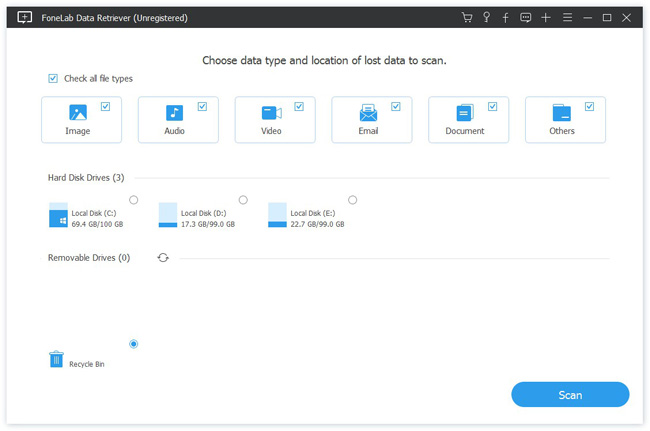This screenshot has width=650, height=431.
Task: Open the feedback chat bubble icon
Action: (x=526, y=18)
